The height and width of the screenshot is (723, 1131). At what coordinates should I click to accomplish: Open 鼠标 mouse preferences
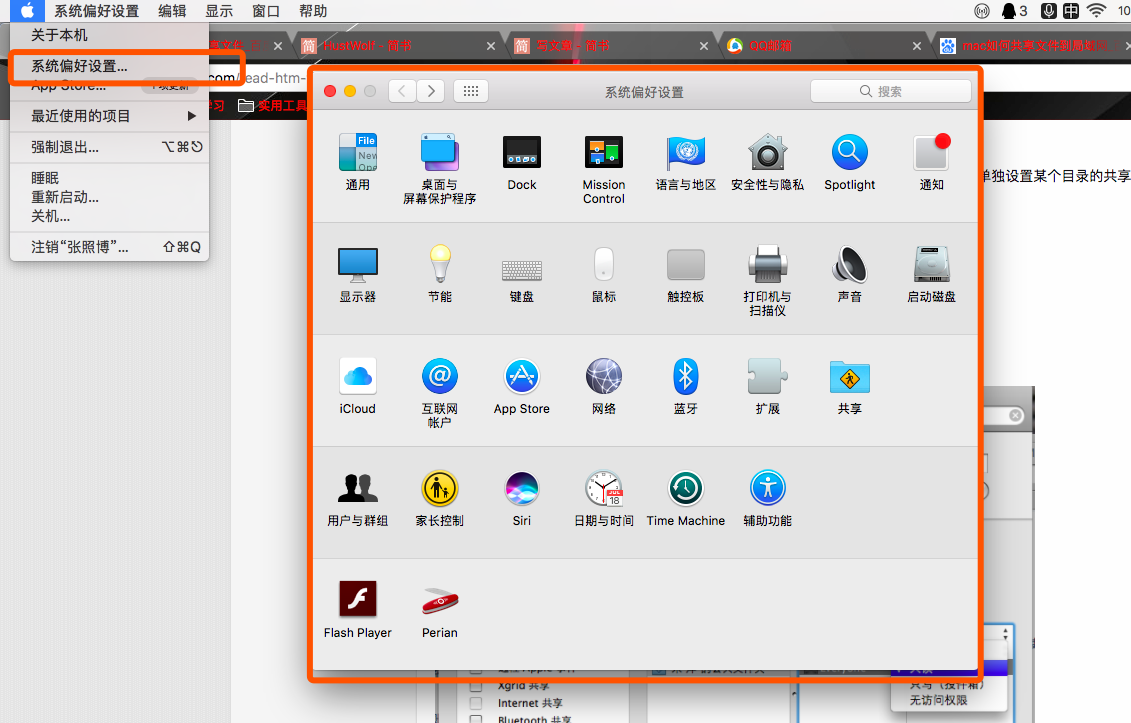pos(604,274)
